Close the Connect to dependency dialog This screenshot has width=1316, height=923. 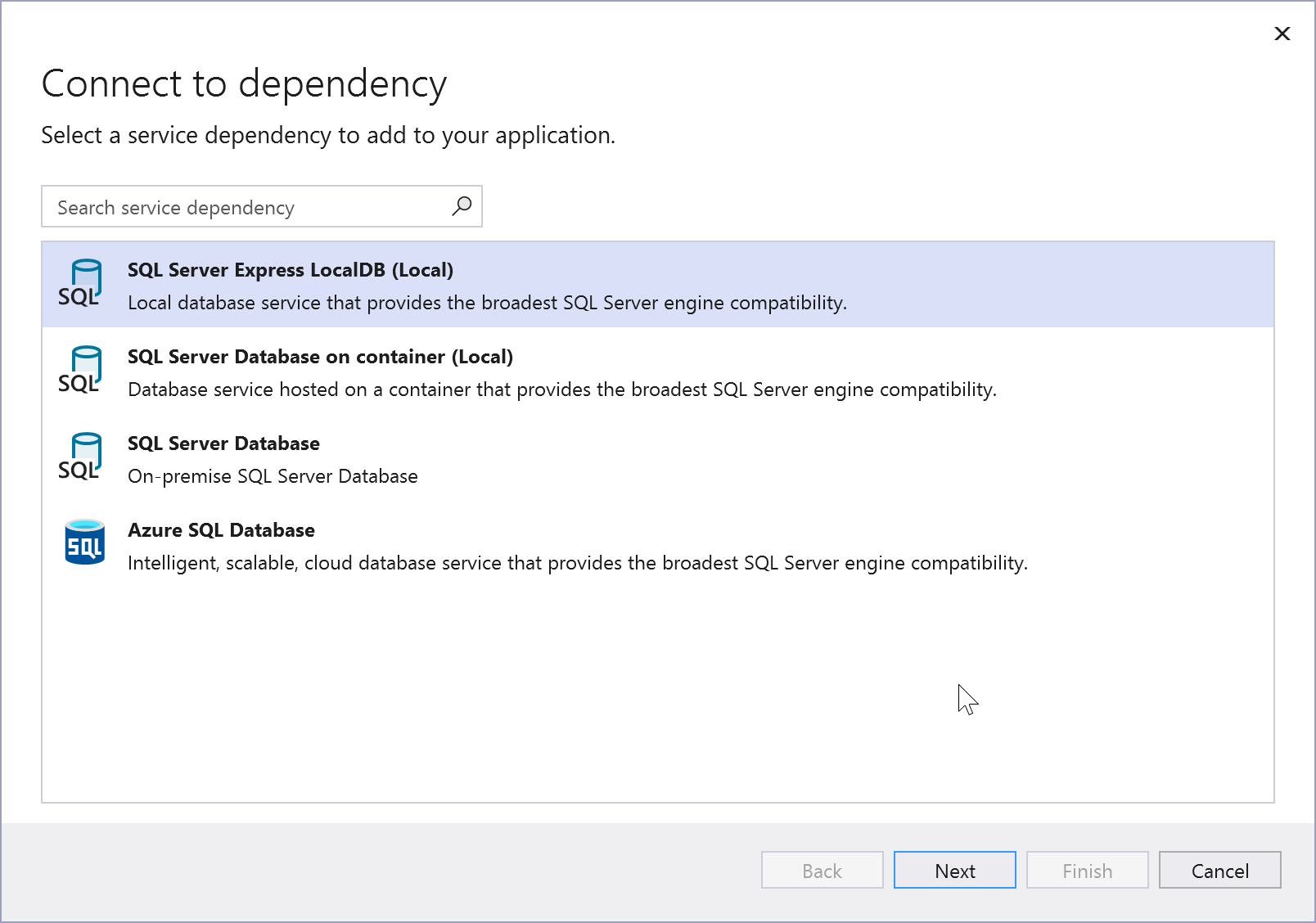tap(1282, 34)
